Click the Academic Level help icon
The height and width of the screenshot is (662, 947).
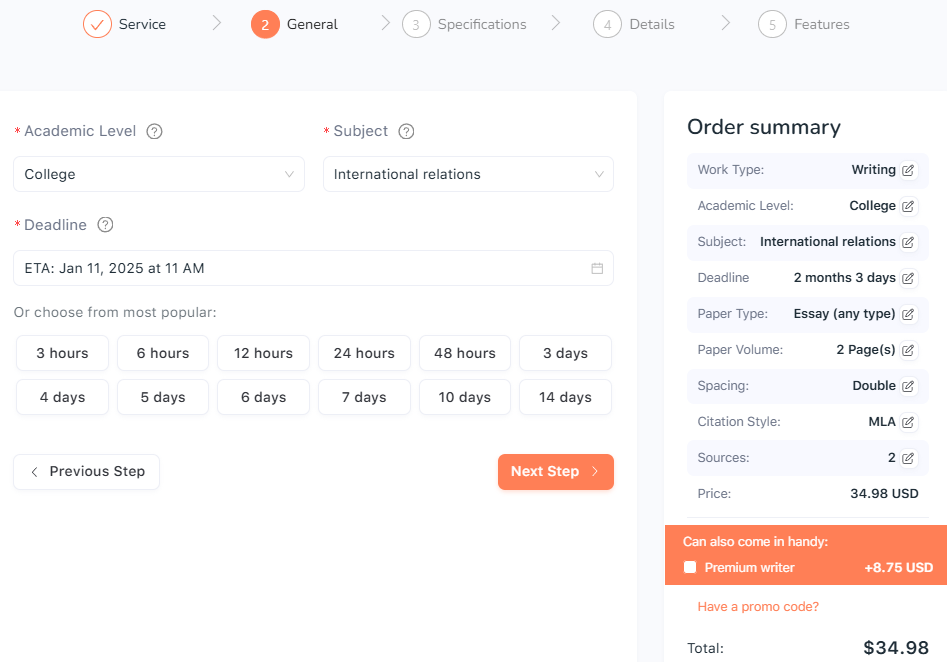(155, 131)
